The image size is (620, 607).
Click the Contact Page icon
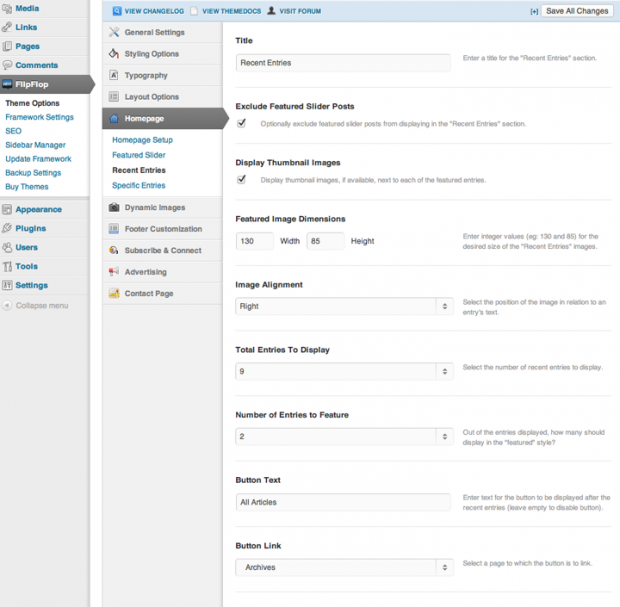click(114, 293)
